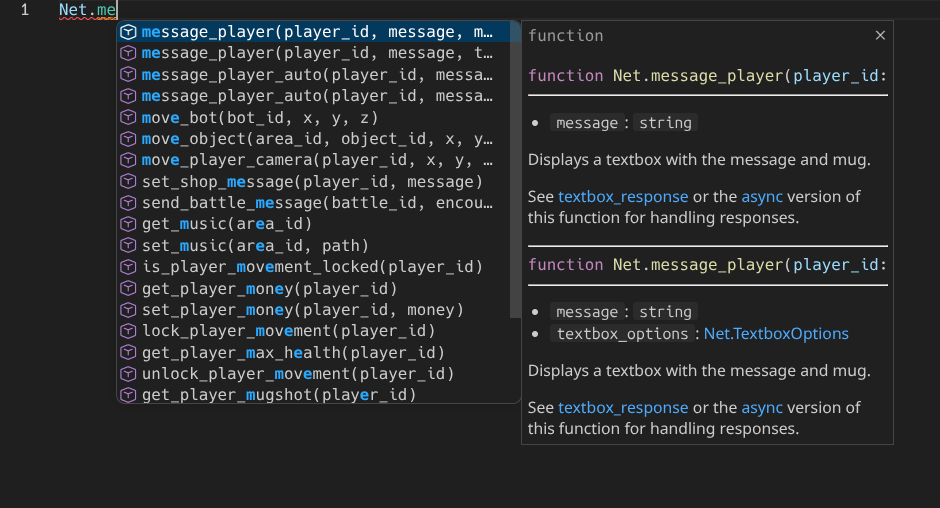The image size is (940, 508).
Task: Click the method icon next to get_player_money
Action: 128,288
